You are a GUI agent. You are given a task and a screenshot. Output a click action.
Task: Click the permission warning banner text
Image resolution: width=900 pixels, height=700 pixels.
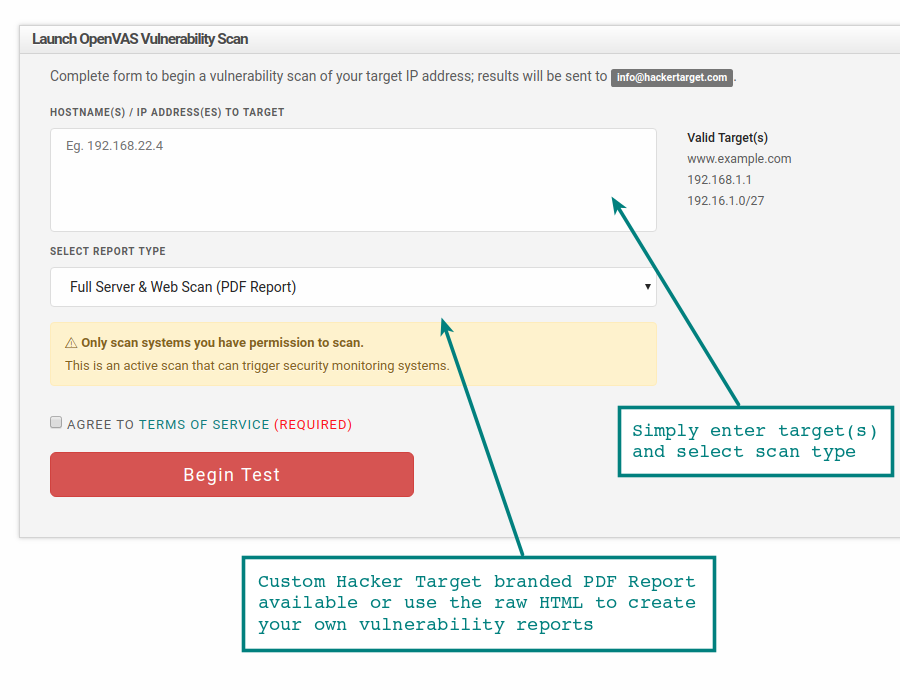click(x=222, y=343)
